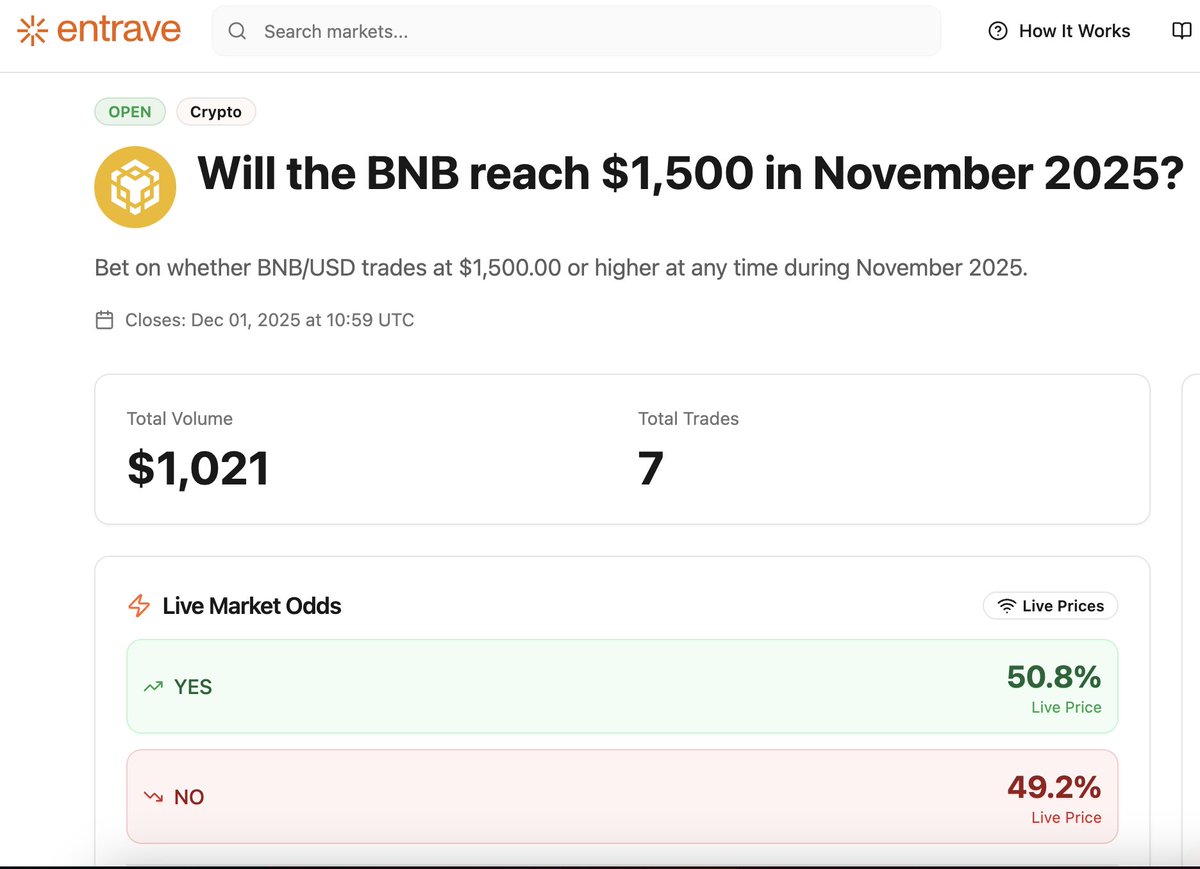Viewport: 1200px width, 869px height.
Task: Click the green OPEN status badge
Action: click(130, 112)
